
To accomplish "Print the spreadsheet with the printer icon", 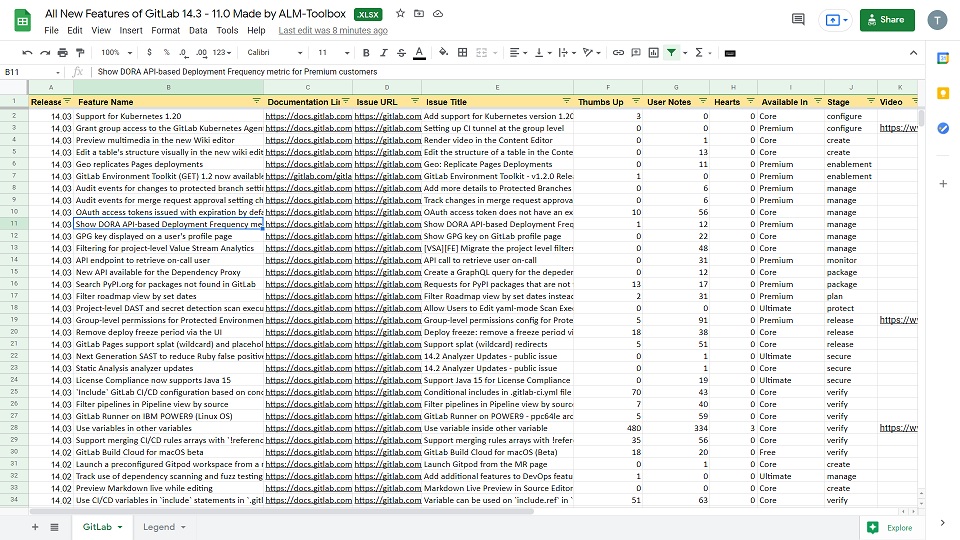I will pyautogui.click(x=62, y=53).
